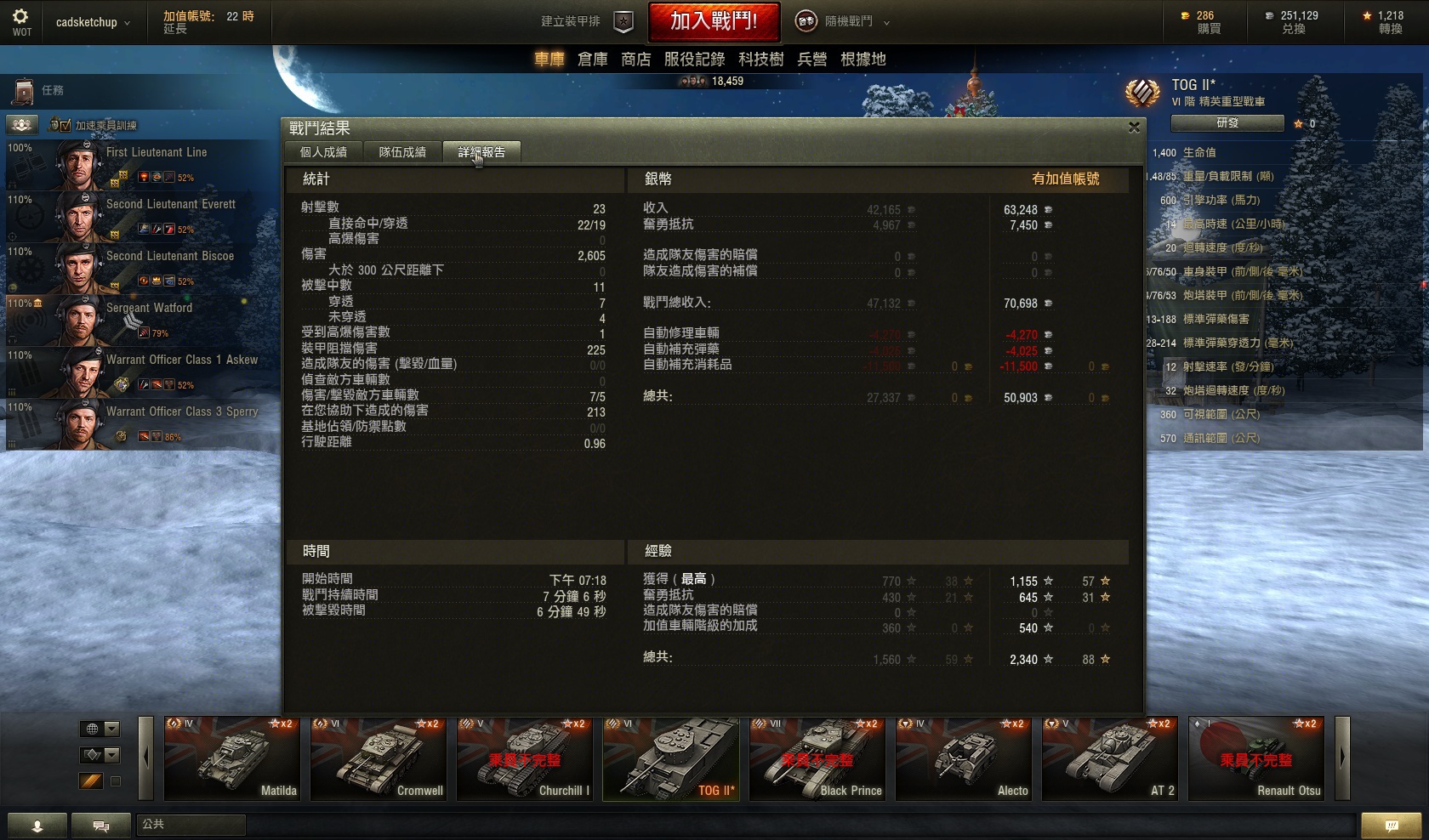Click the 研發 research button
This screenshot has width=1429, height=840.
(1227, 123)
